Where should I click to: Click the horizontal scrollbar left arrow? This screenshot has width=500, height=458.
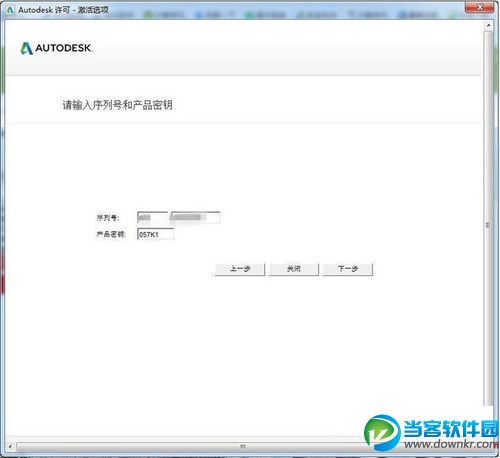(10, 446)
